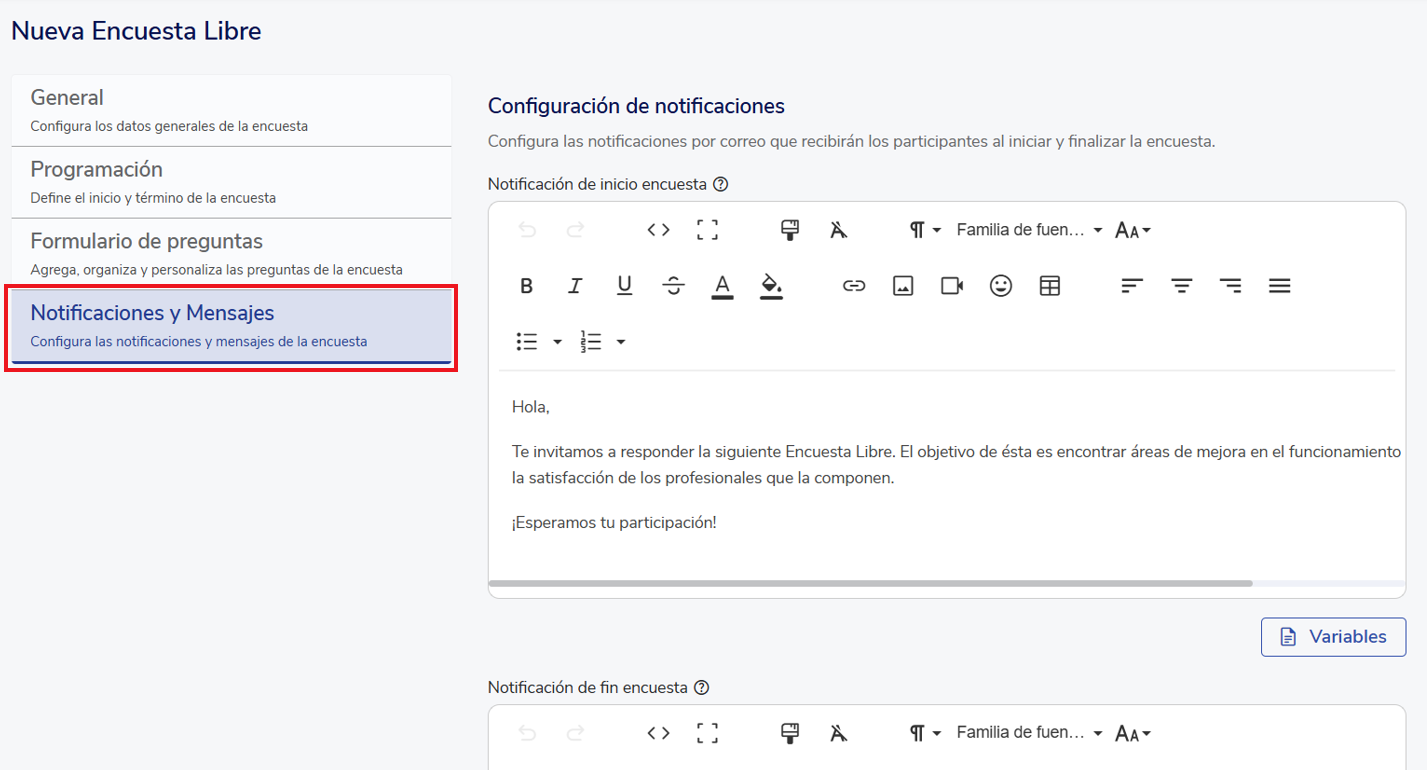Toggle fullscreen mode in the first editor
Screen dimensions: 1427x770
[707, 230]
